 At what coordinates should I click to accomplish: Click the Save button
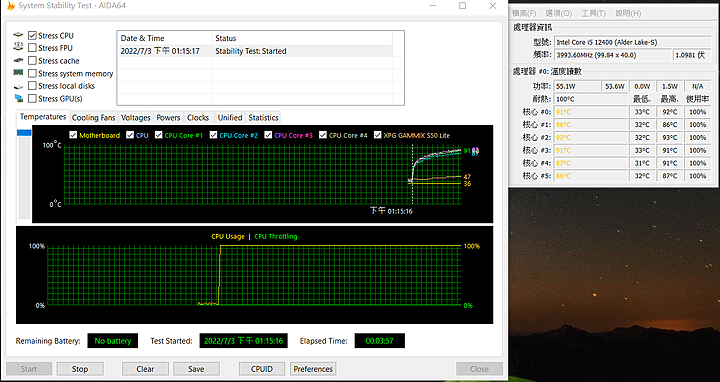pos(196,369)
